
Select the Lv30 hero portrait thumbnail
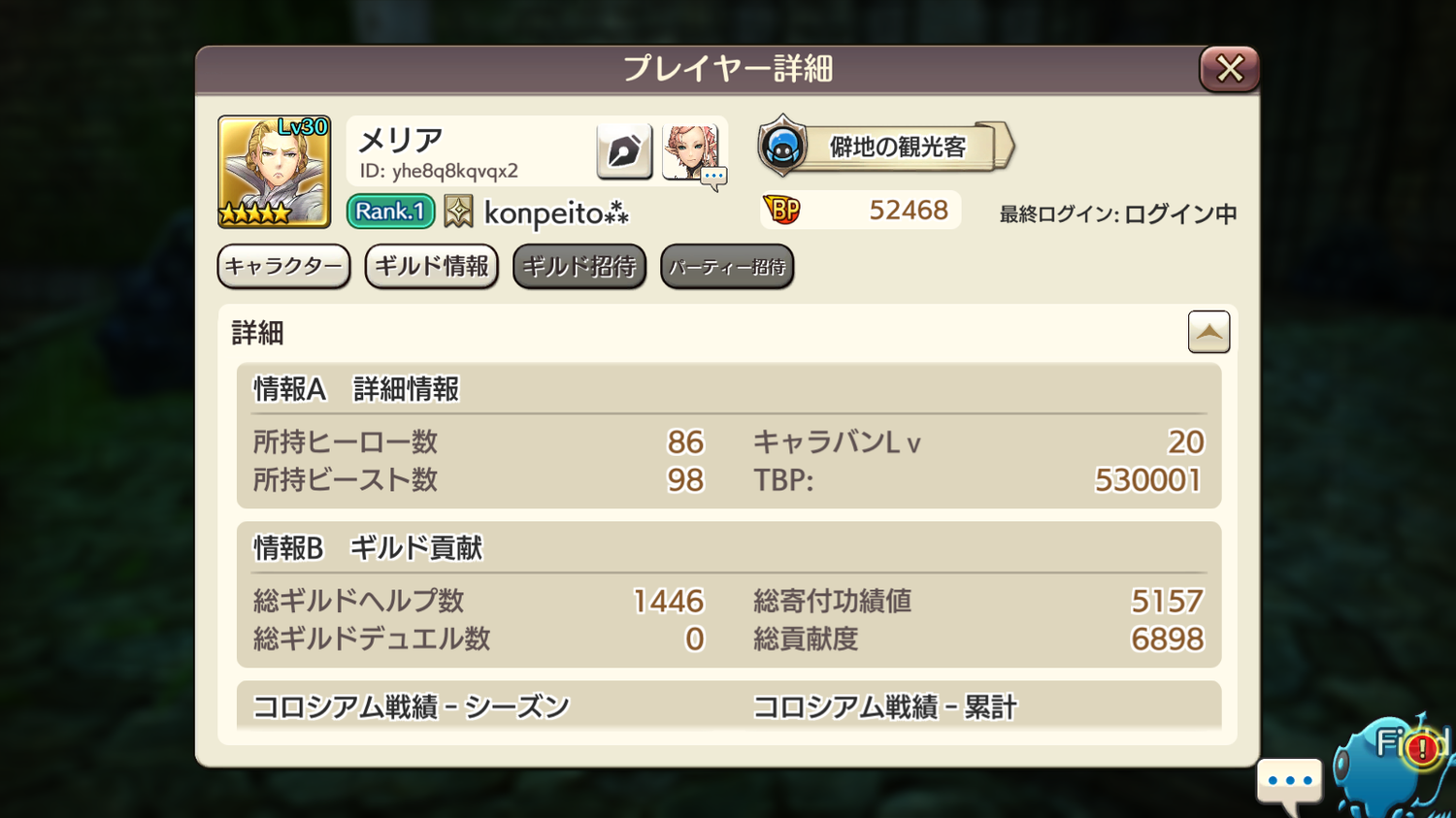pyautogui.click(x=274, y=172)
